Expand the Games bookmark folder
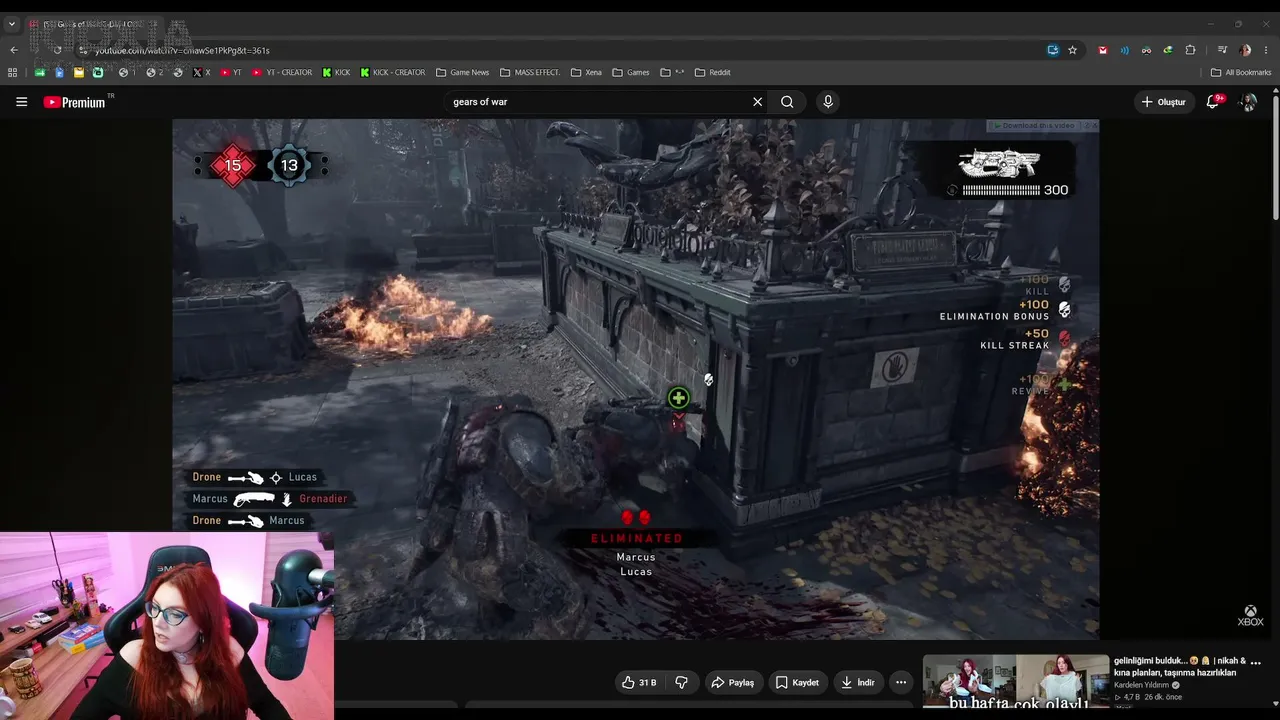Screen dimensions: 1280x720 point(631,72)
